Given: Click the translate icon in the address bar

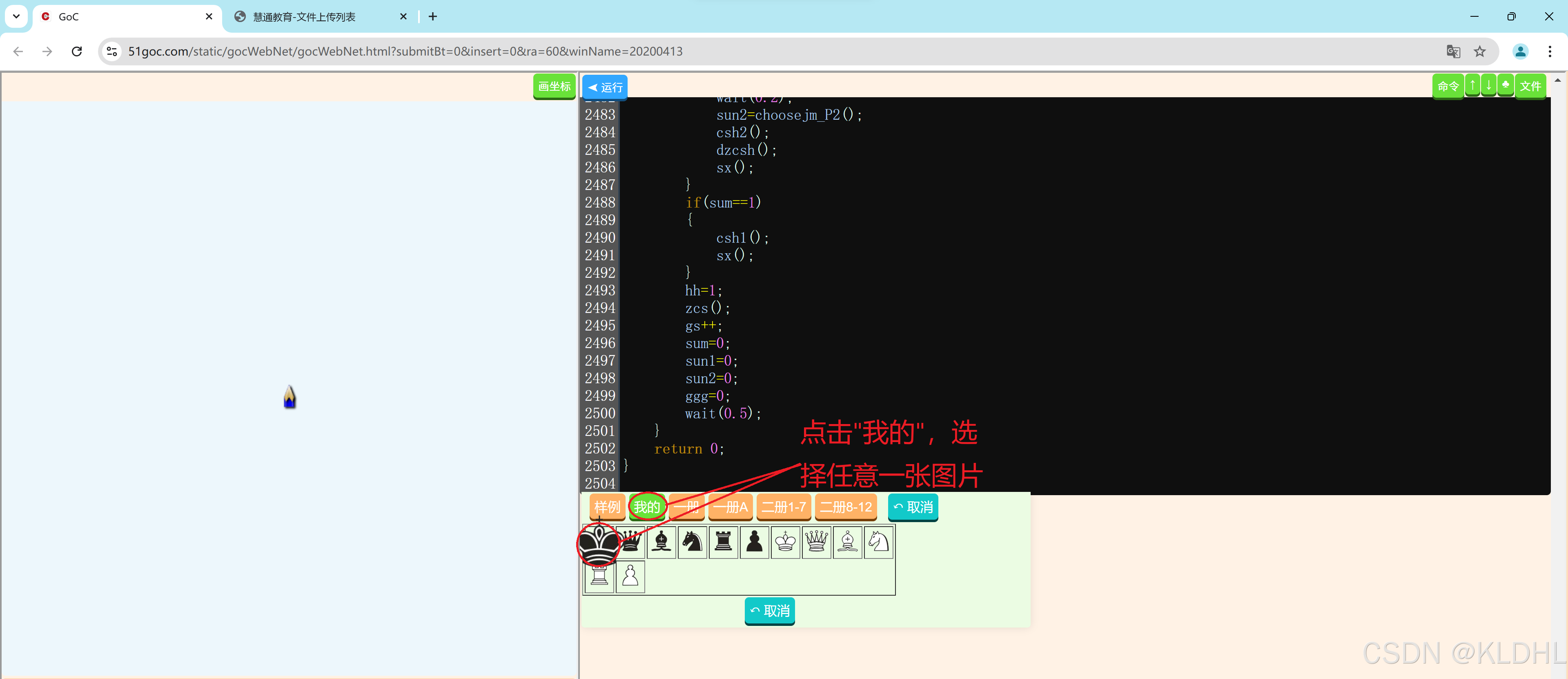Looking at the screenshot, I should point(1453,51).
